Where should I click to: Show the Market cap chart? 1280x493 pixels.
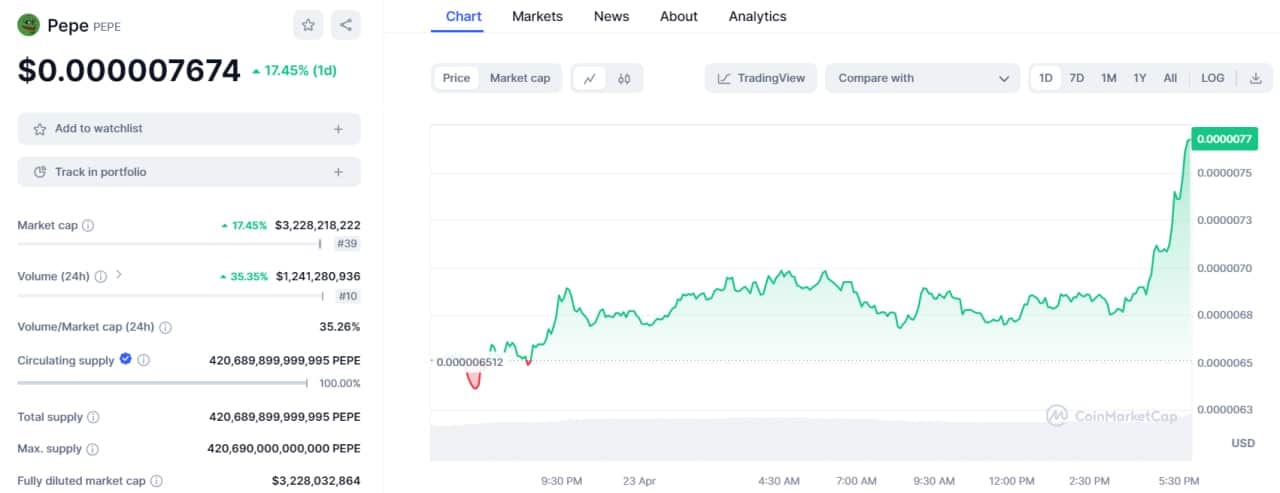click(520, 78)
